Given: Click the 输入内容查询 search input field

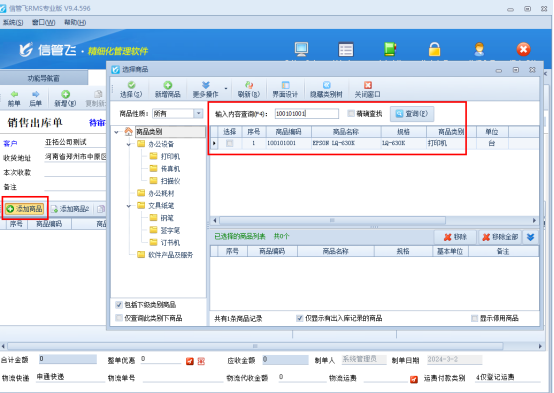Looking at the screenshot, I should click(x=307, y=113).
